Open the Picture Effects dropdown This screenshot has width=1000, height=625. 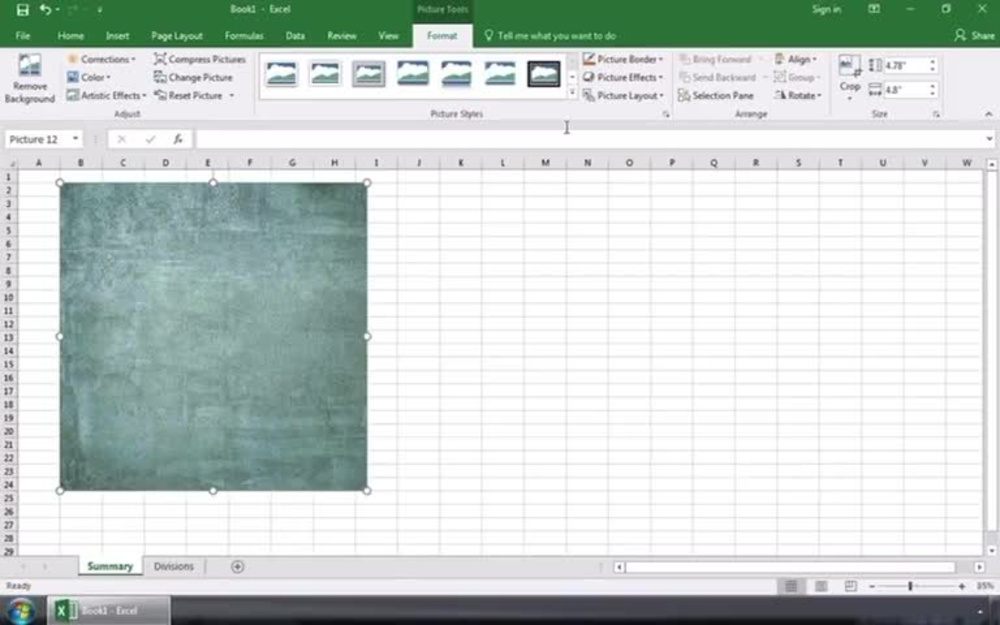click(622, 77)
